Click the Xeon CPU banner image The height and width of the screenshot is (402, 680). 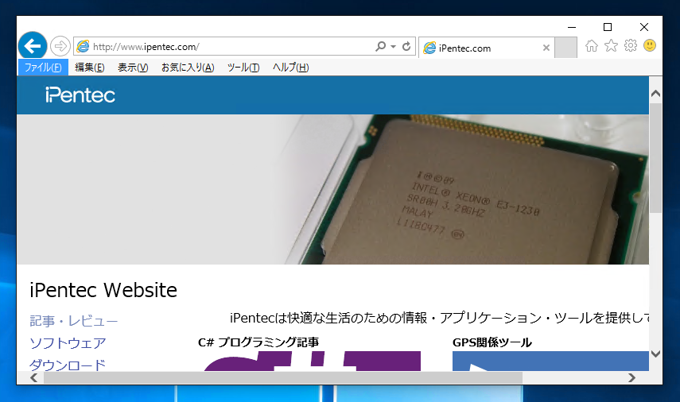(x=333, y=189)
